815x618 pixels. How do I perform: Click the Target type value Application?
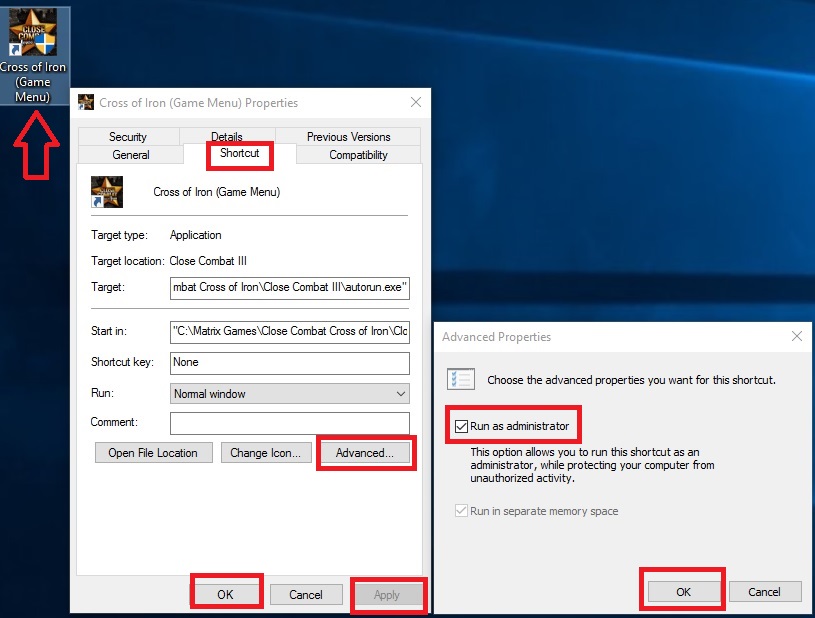[x=195, y=235]
